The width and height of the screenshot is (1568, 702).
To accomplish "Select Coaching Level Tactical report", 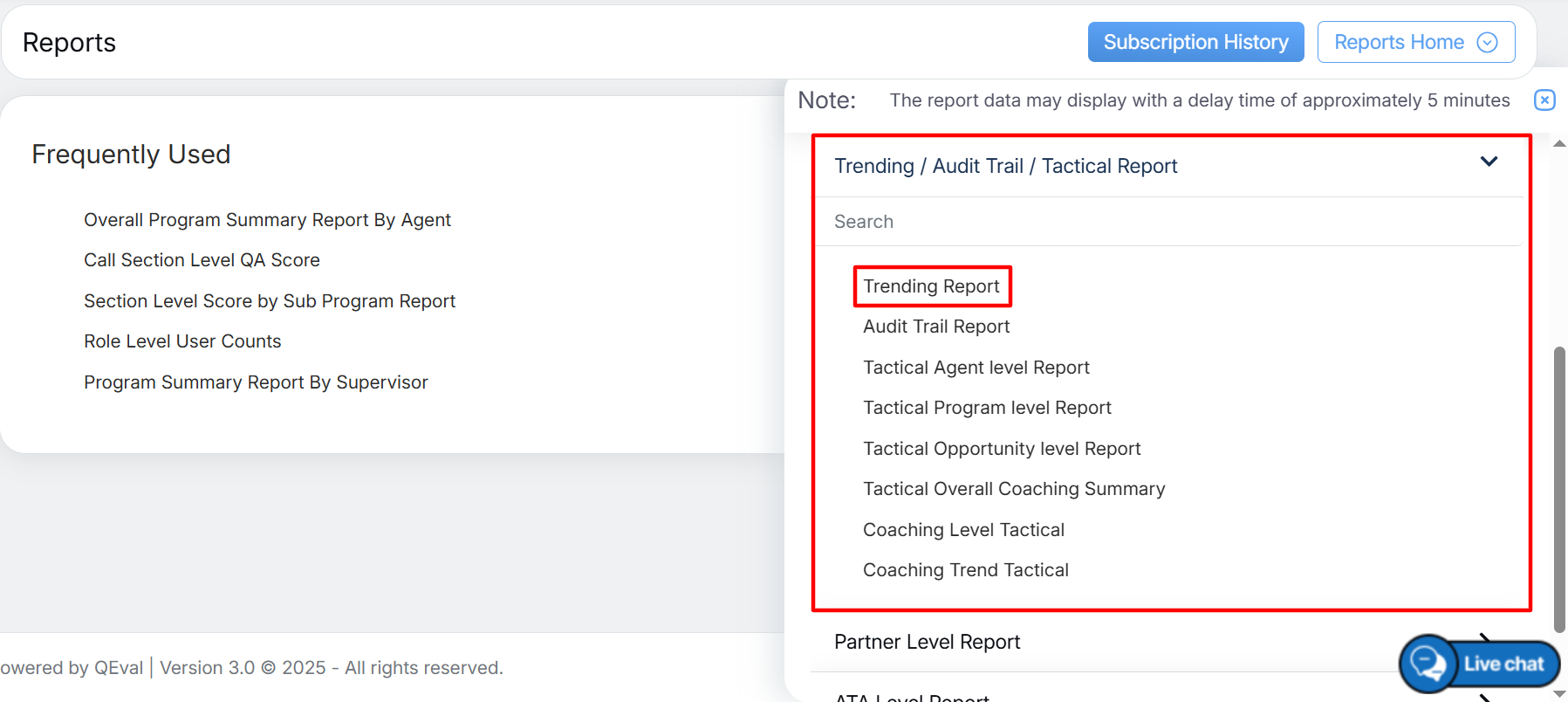I will click(x=962, y=530).
